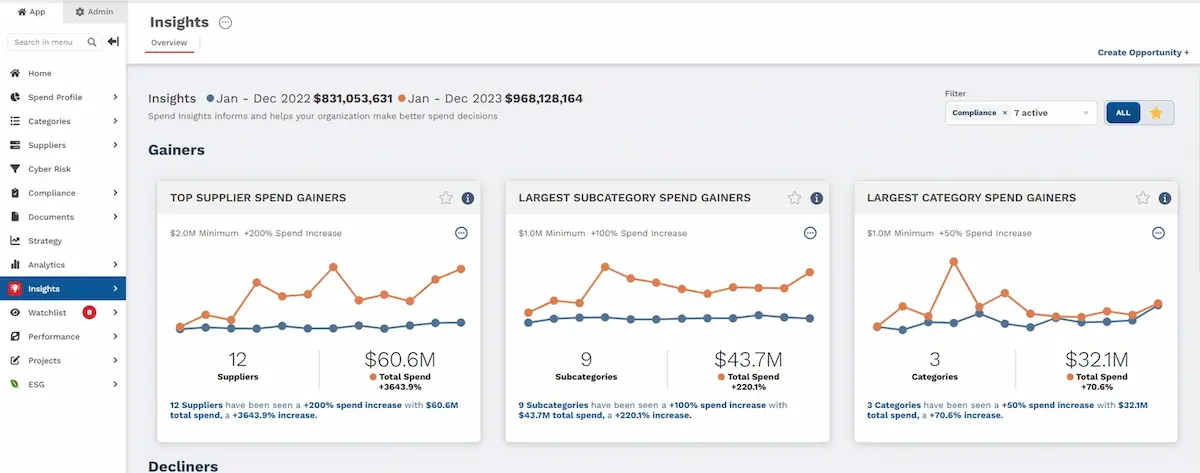1200x473 pixels.
Task: Open ellipsis menu in Top Supplier Spend Gainers
Action: tap(461, 233)
